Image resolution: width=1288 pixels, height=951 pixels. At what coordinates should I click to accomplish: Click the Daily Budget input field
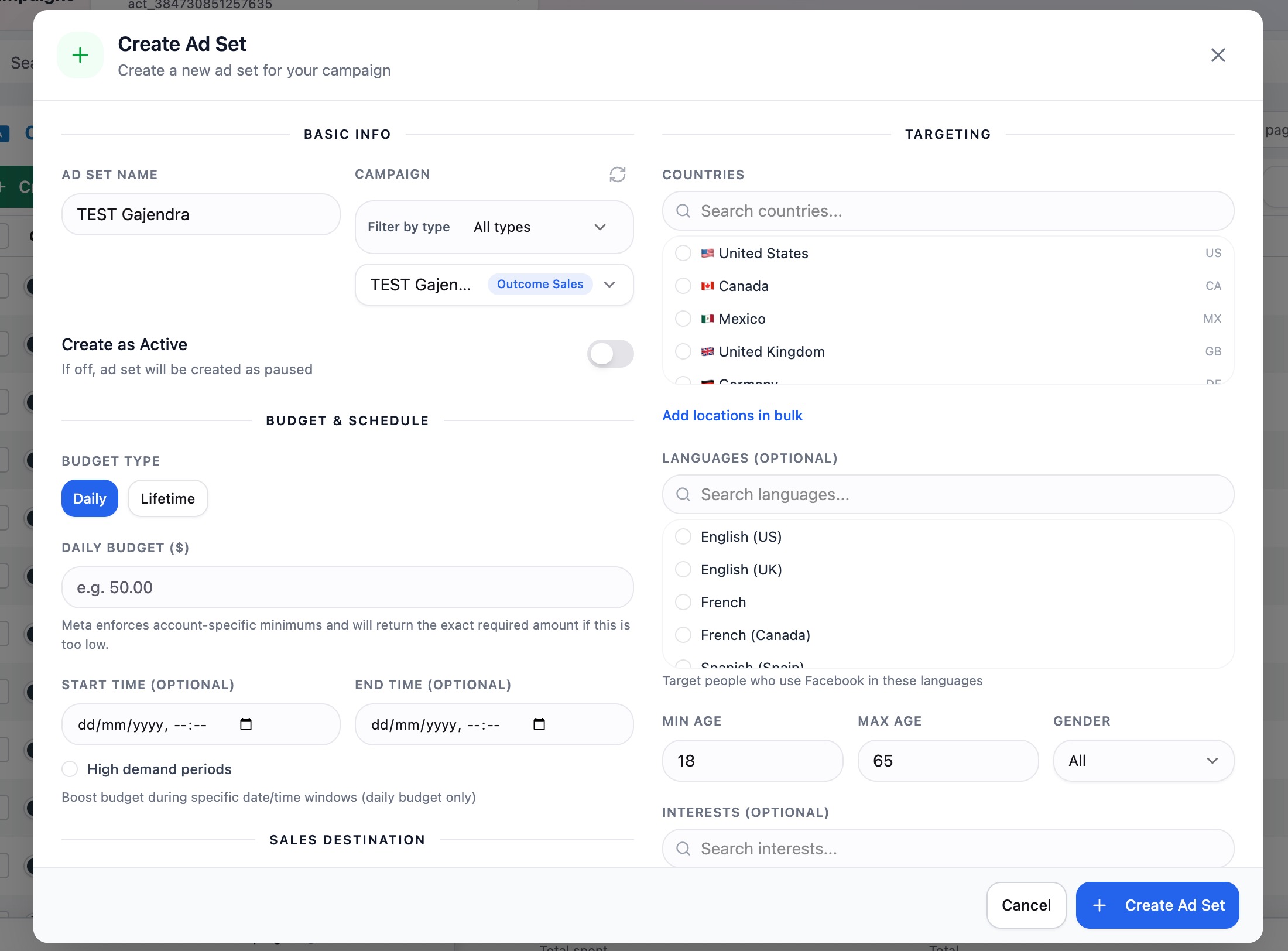tap(347, 587)
